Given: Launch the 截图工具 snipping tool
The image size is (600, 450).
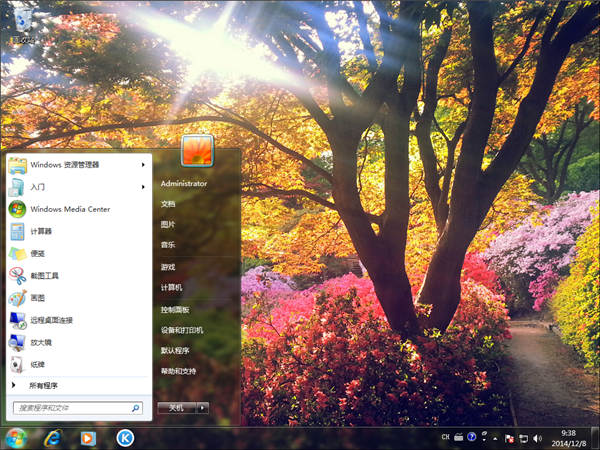Looking at the screenshot, I should pos(78,276).
